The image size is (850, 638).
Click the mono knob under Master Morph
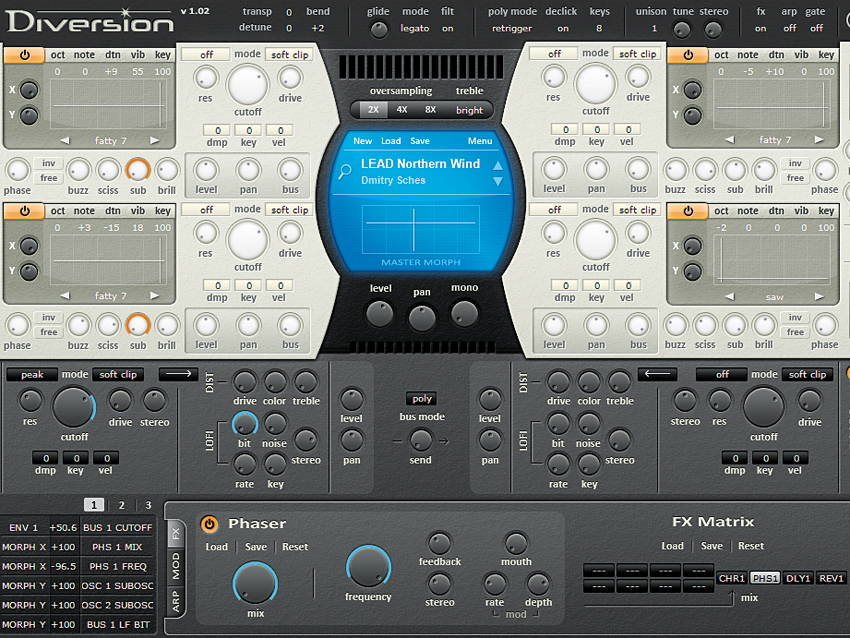tap(465, 313)
